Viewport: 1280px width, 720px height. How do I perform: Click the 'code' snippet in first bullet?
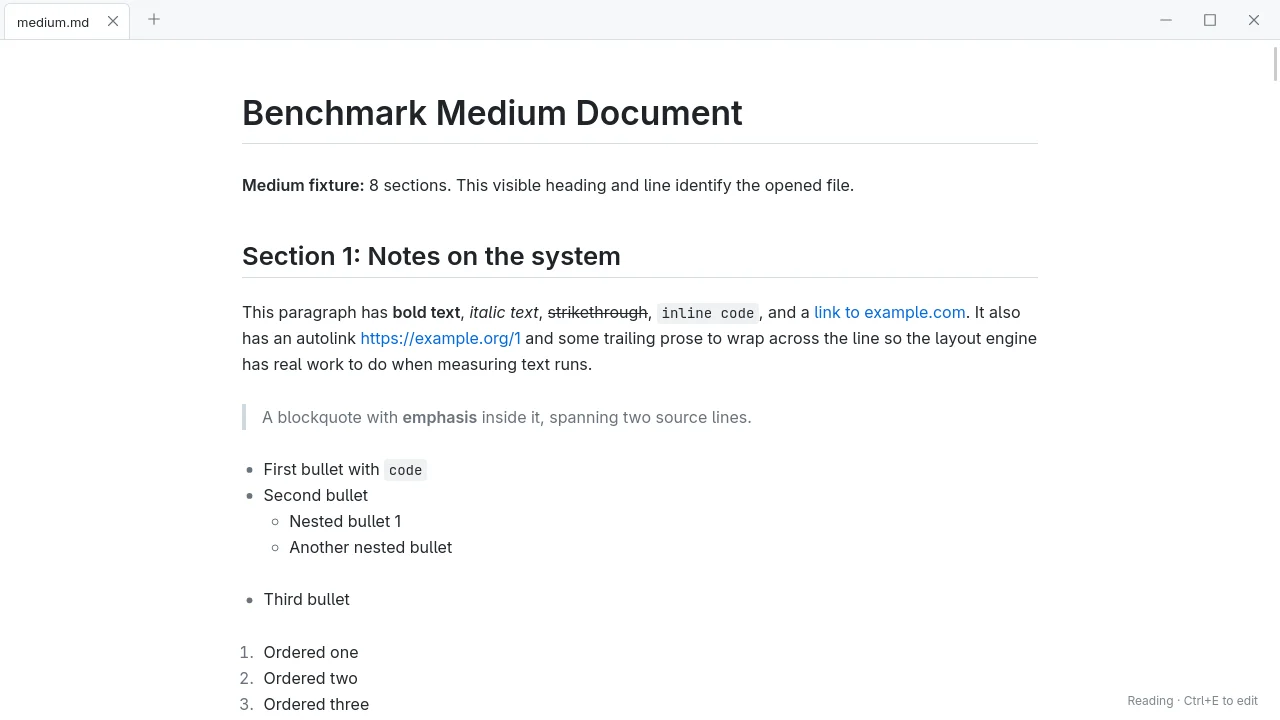405,470
